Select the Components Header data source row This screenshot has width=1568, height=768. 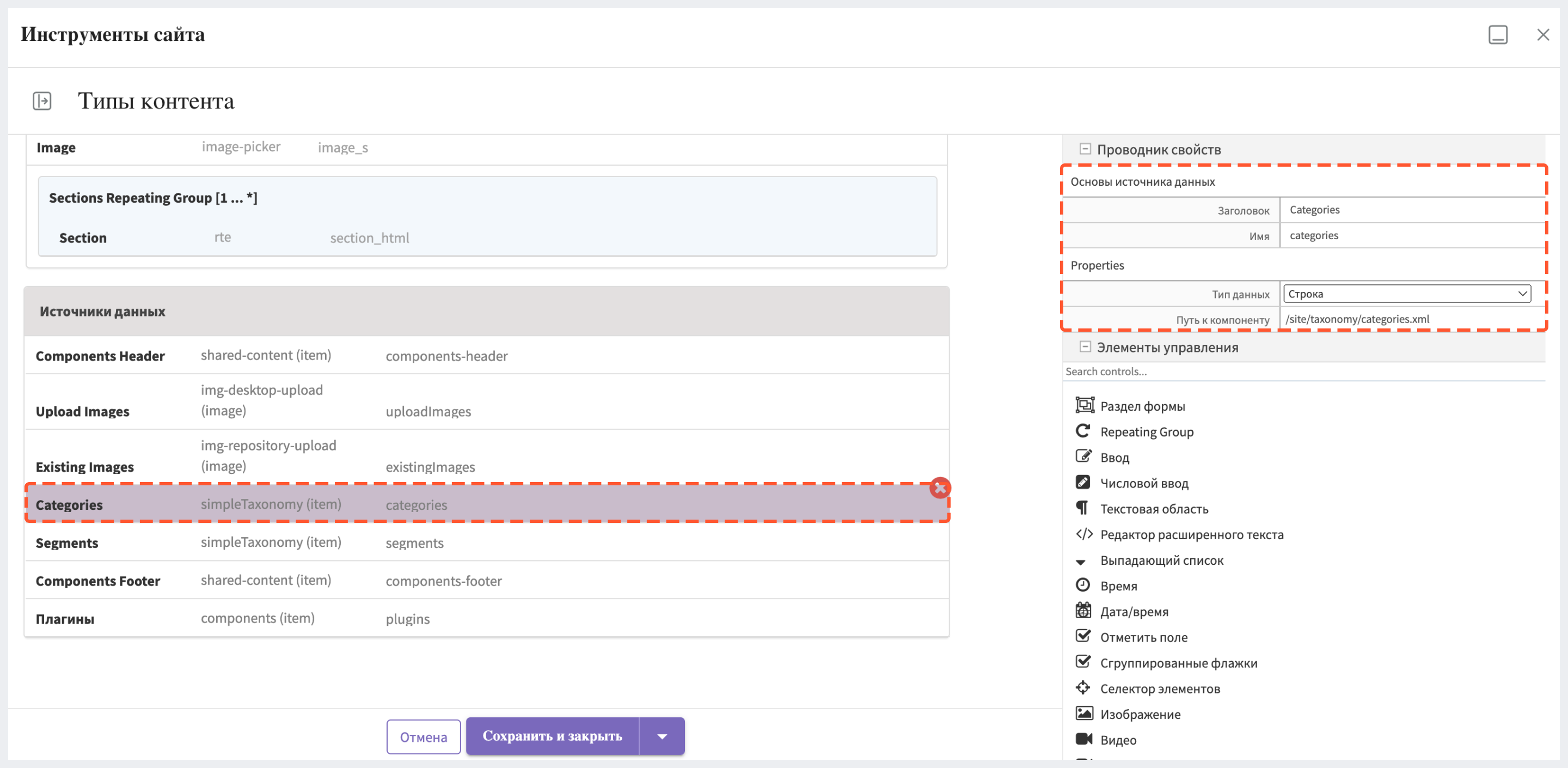pyautogui.click(x=486, y=356)
